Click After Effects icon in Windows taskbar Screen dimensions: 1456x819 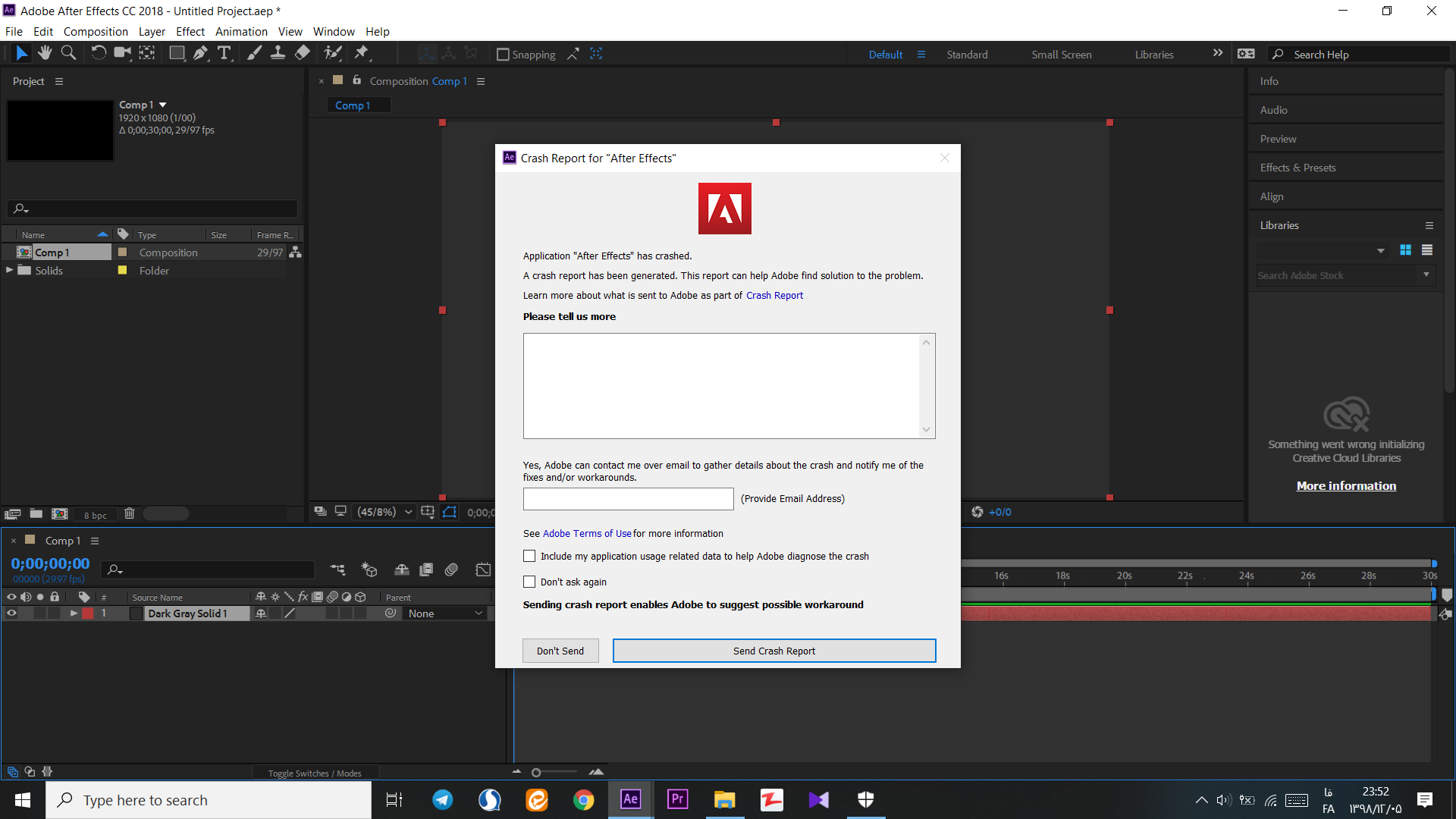pos(630,799)
